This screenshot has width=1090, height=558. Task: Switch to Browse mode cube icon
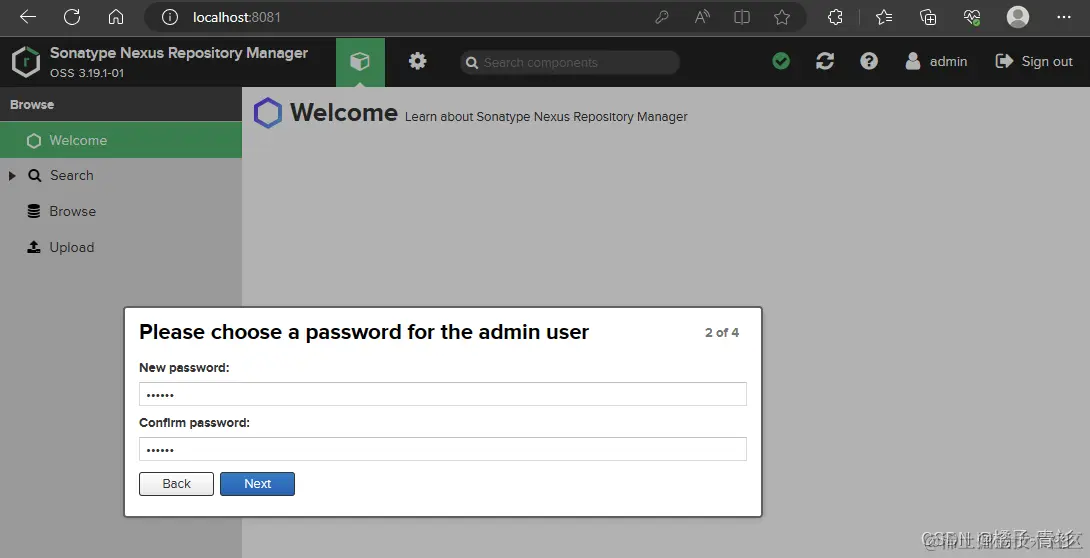[x=360, y=62]
